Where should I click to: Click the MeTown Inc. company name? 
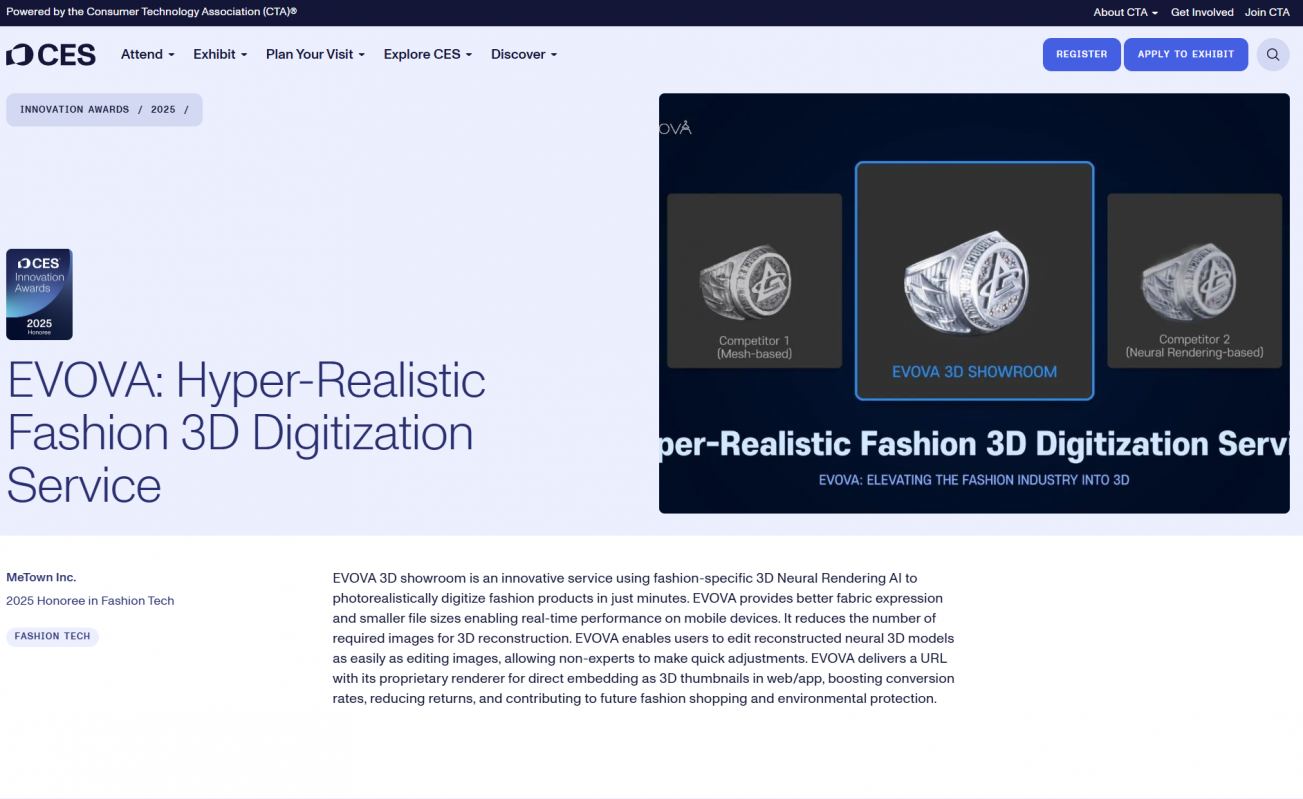click(41, 577)
